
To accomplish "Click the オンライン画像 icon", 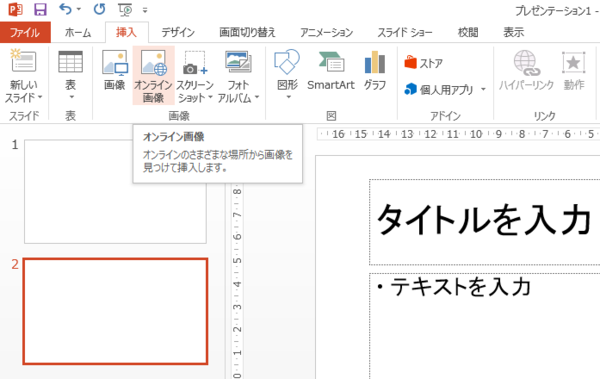I will coord(153,62).
